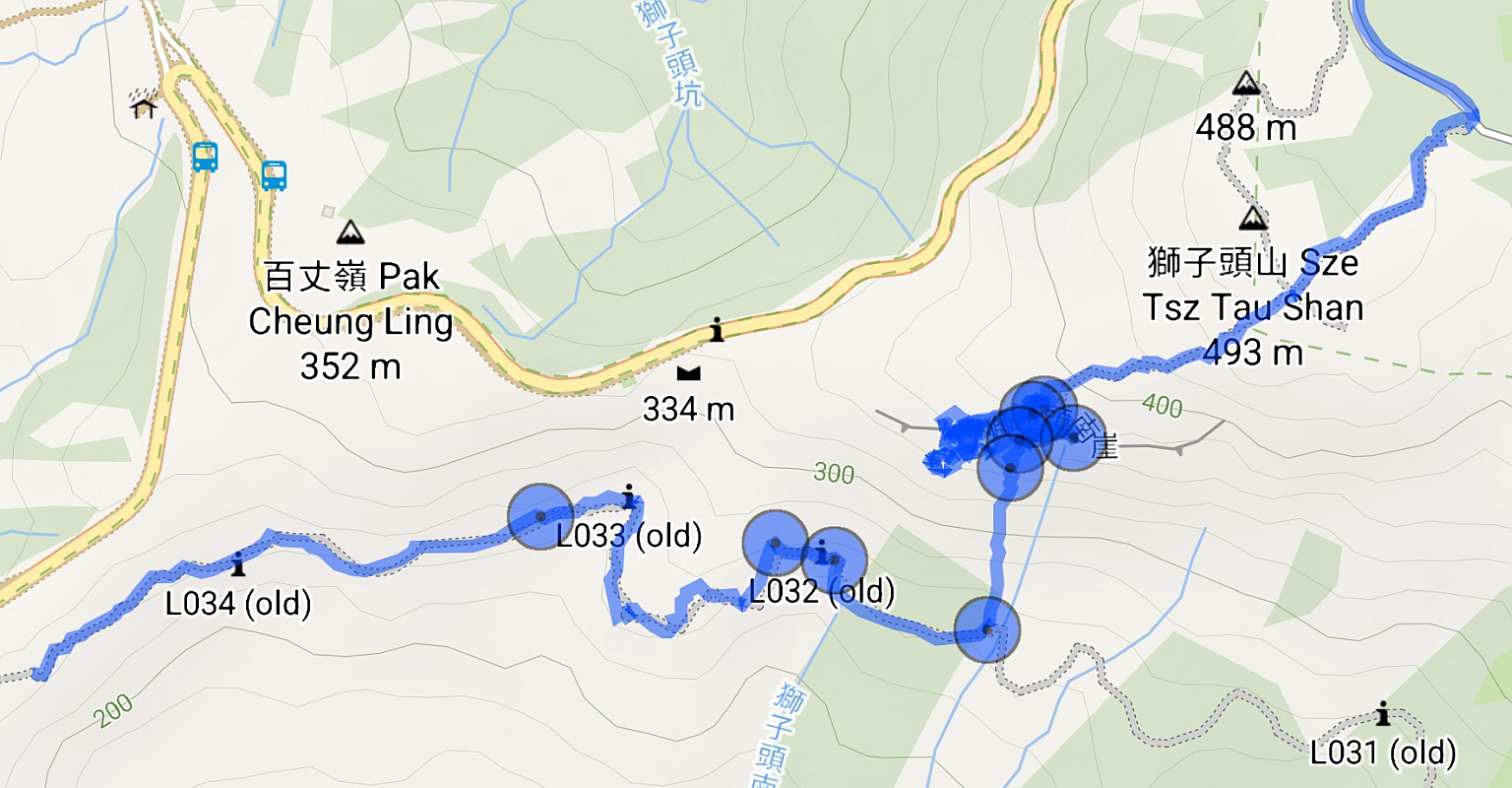Screen dimensions: 1512x788
Task: Tap the blue track's southwest end
Action: [39, 674]
